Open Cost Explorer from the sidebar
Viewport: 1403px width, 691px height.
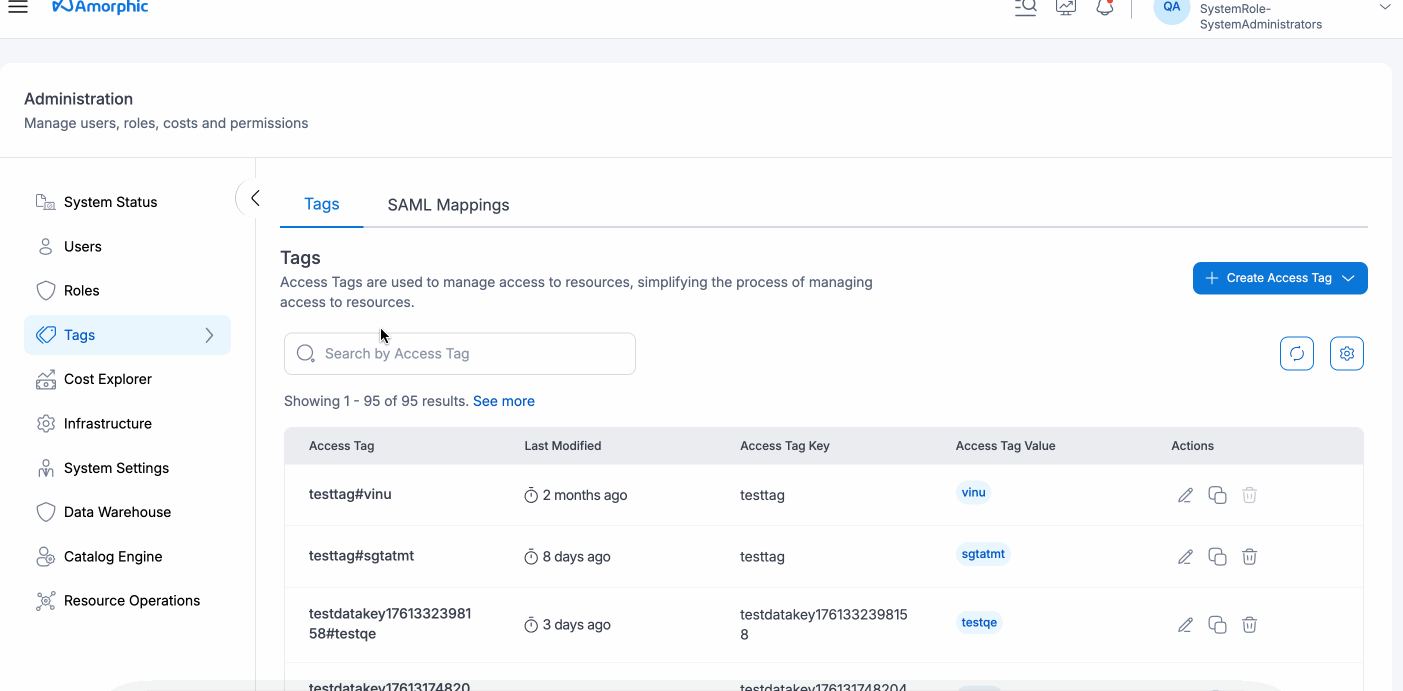coord(110,379)
